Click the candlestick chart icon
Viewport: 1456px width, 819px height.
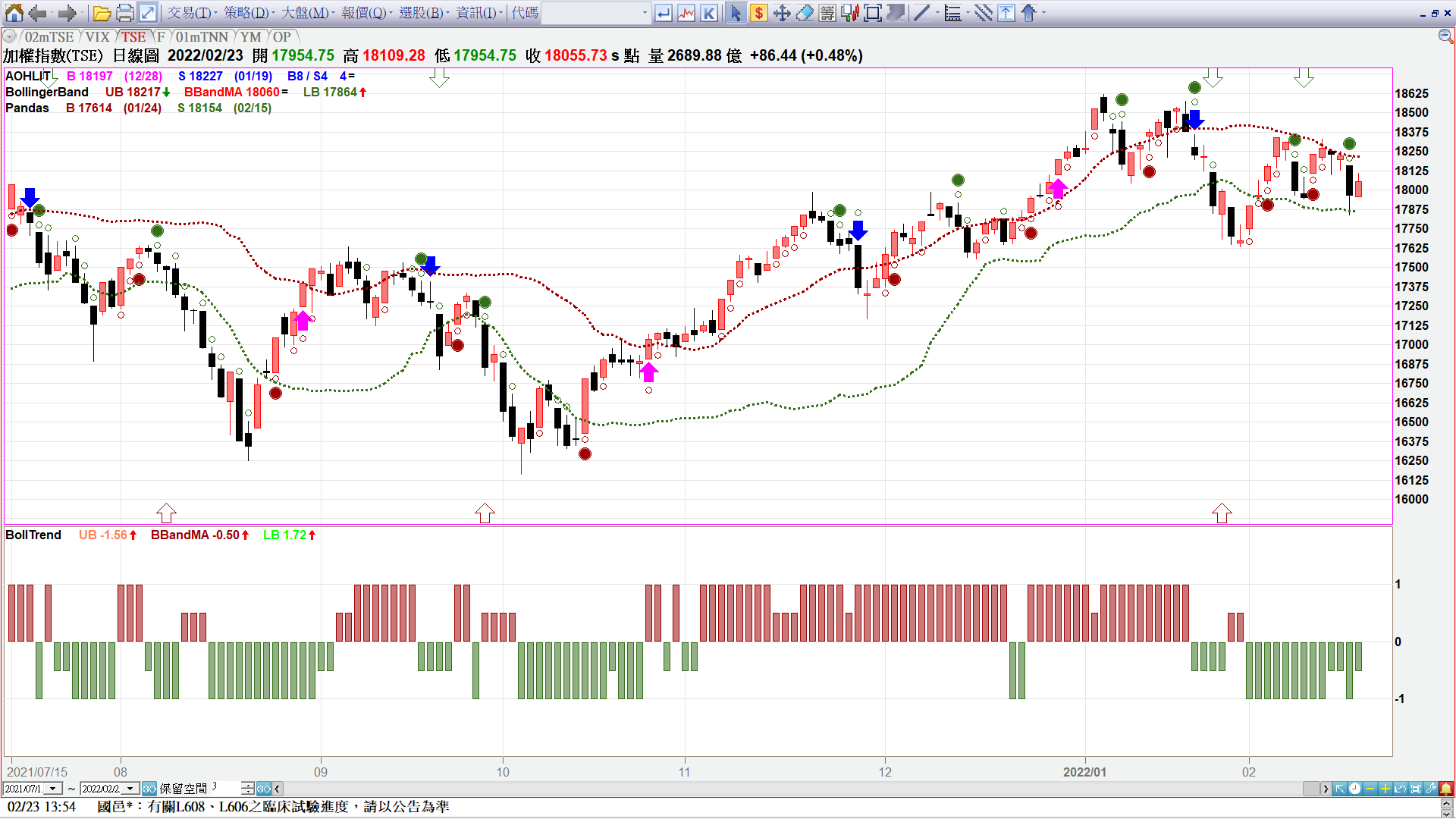tap(850, 13)
